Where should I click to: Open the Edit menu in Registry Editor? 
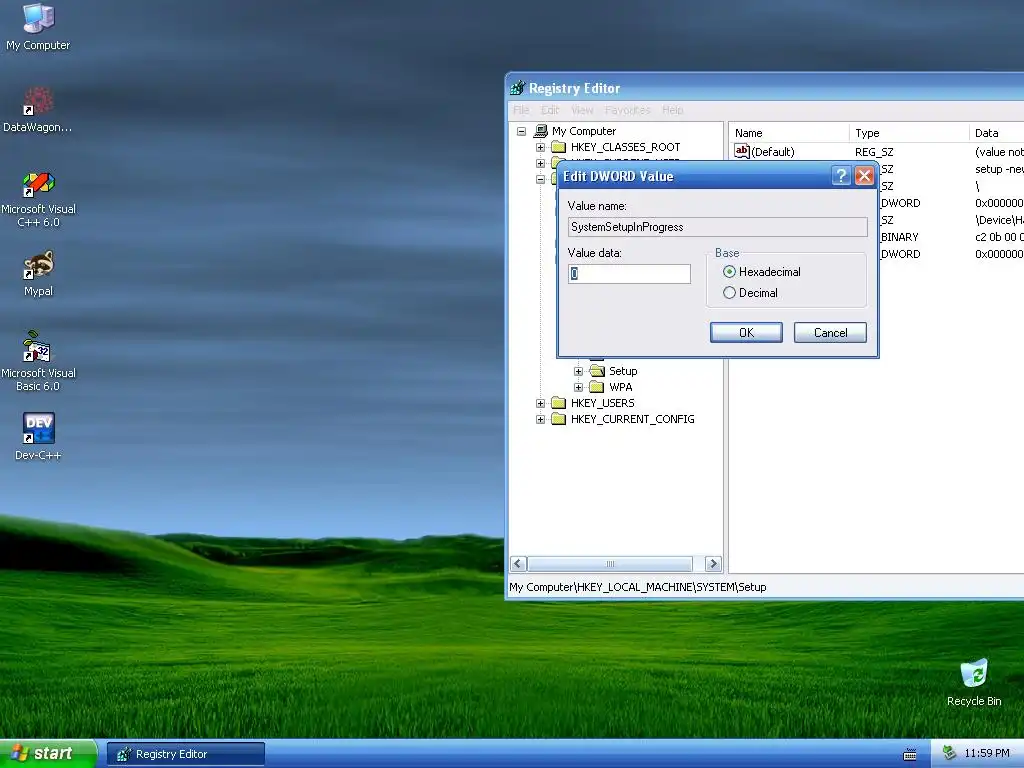coord(550,110)
